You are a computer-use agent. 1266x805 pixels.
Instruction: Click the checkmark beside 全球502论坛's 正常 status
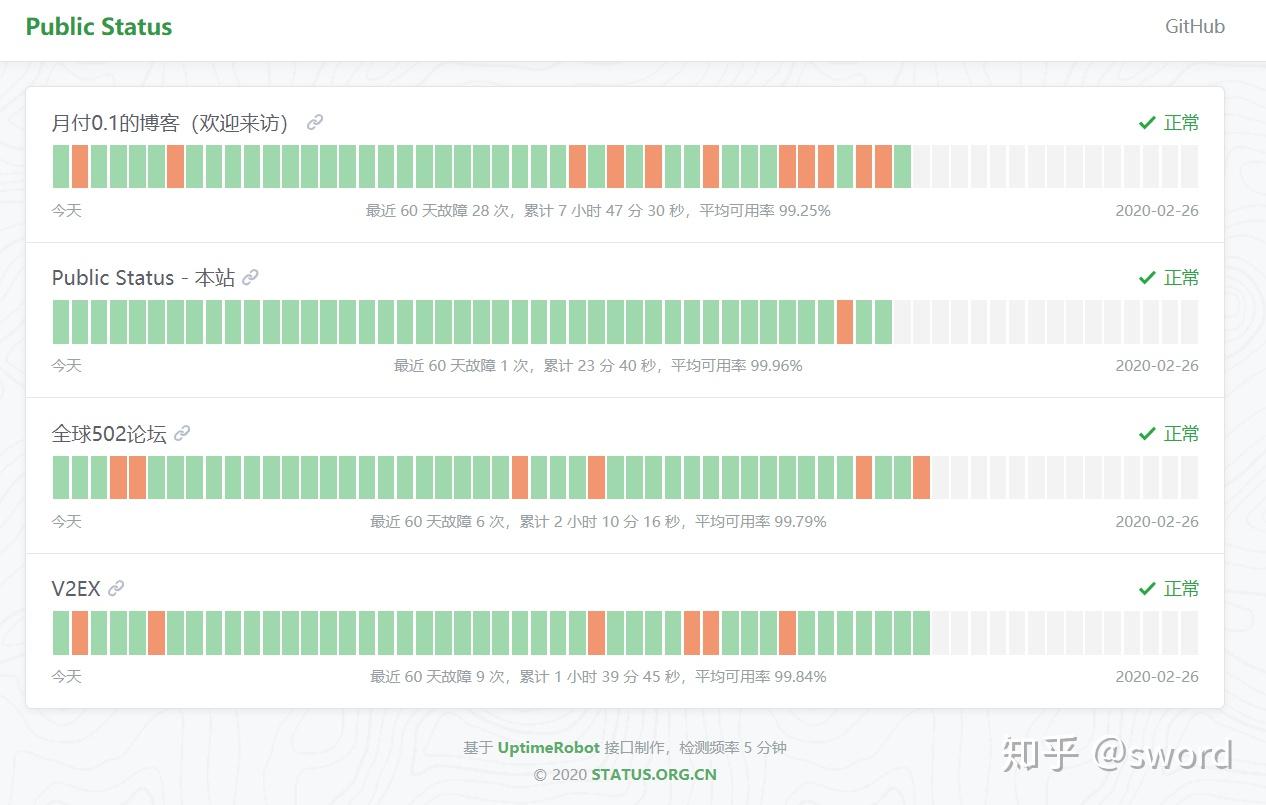point(1148,433)
